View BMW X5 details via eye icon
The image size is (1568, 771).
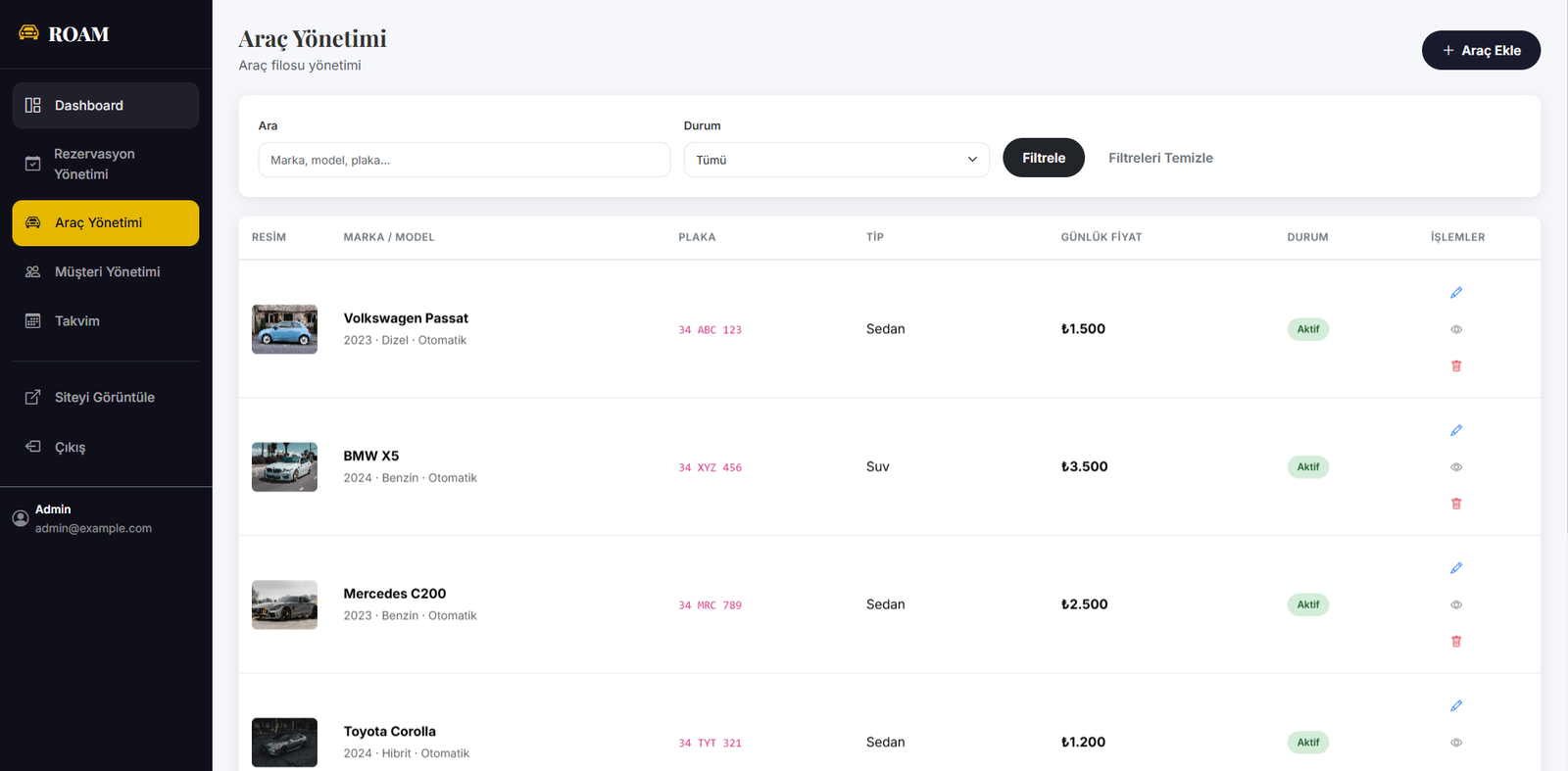click(1455, 467)
